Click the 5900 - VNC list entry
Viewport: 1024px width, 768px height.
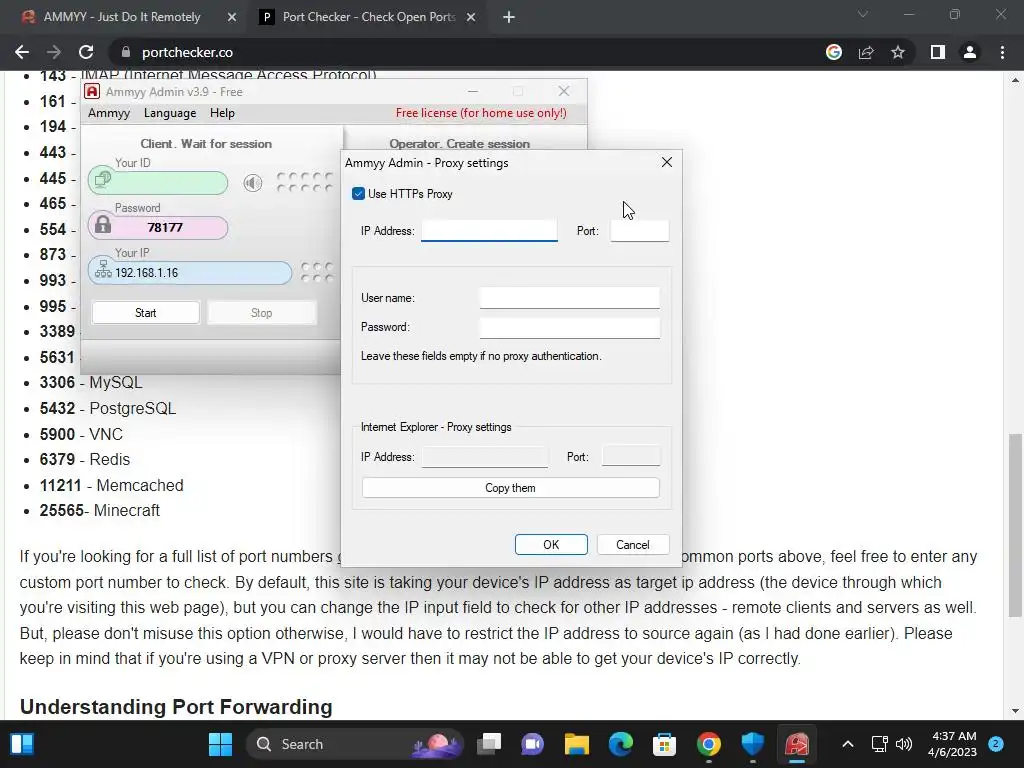(x=81, y=434)
